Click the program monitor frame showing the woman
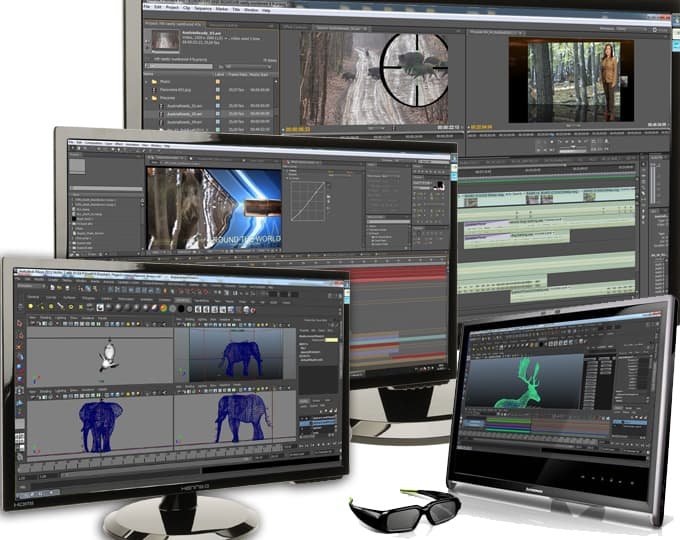The image size is (680, 540). pyautogui.click(x=571, y=79)
